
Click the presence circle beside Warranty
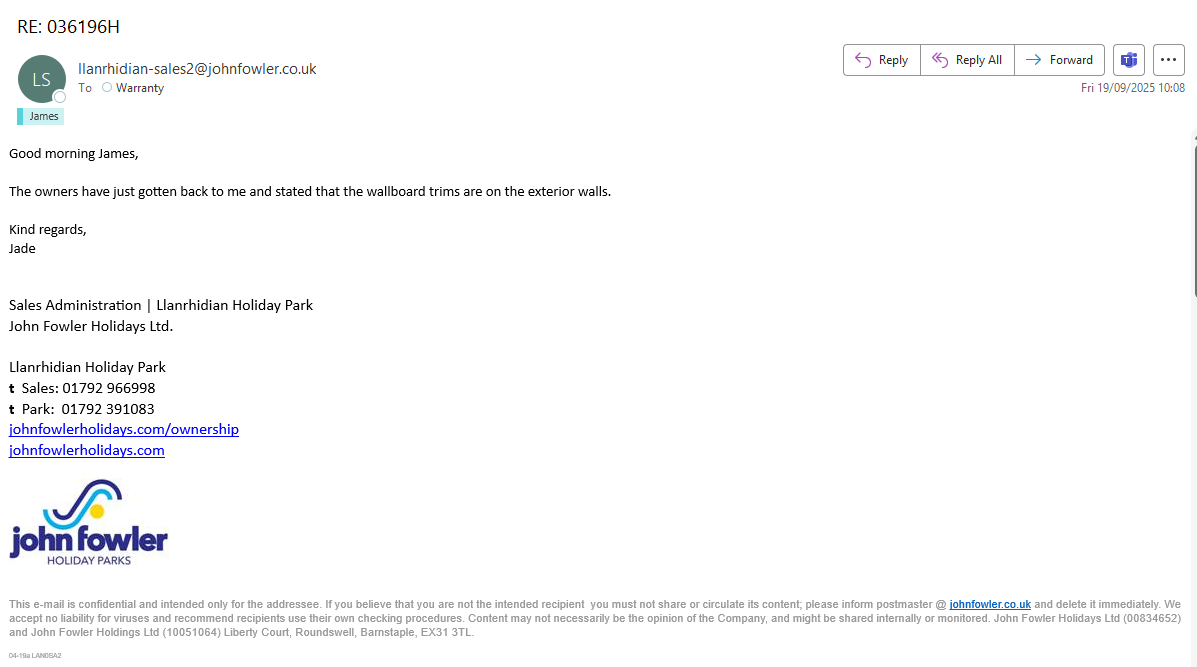(107, 88)
